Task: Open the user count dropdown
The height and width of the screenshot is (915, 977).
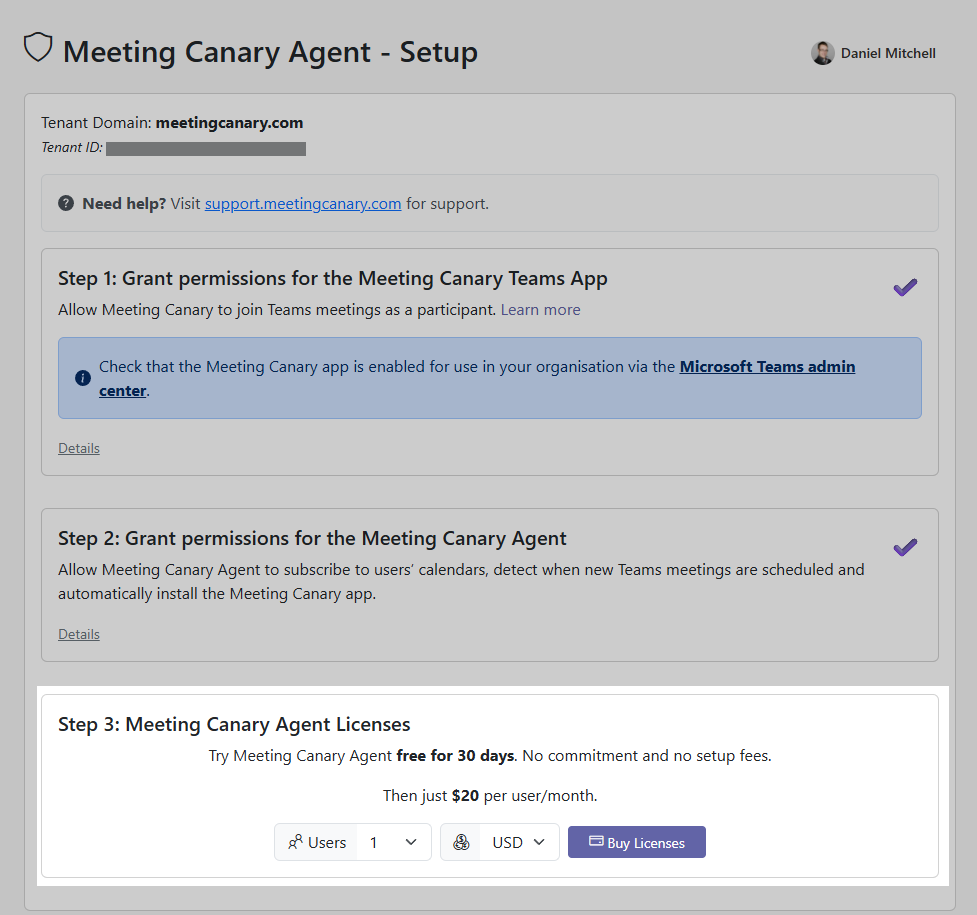Action: (393, 842)
